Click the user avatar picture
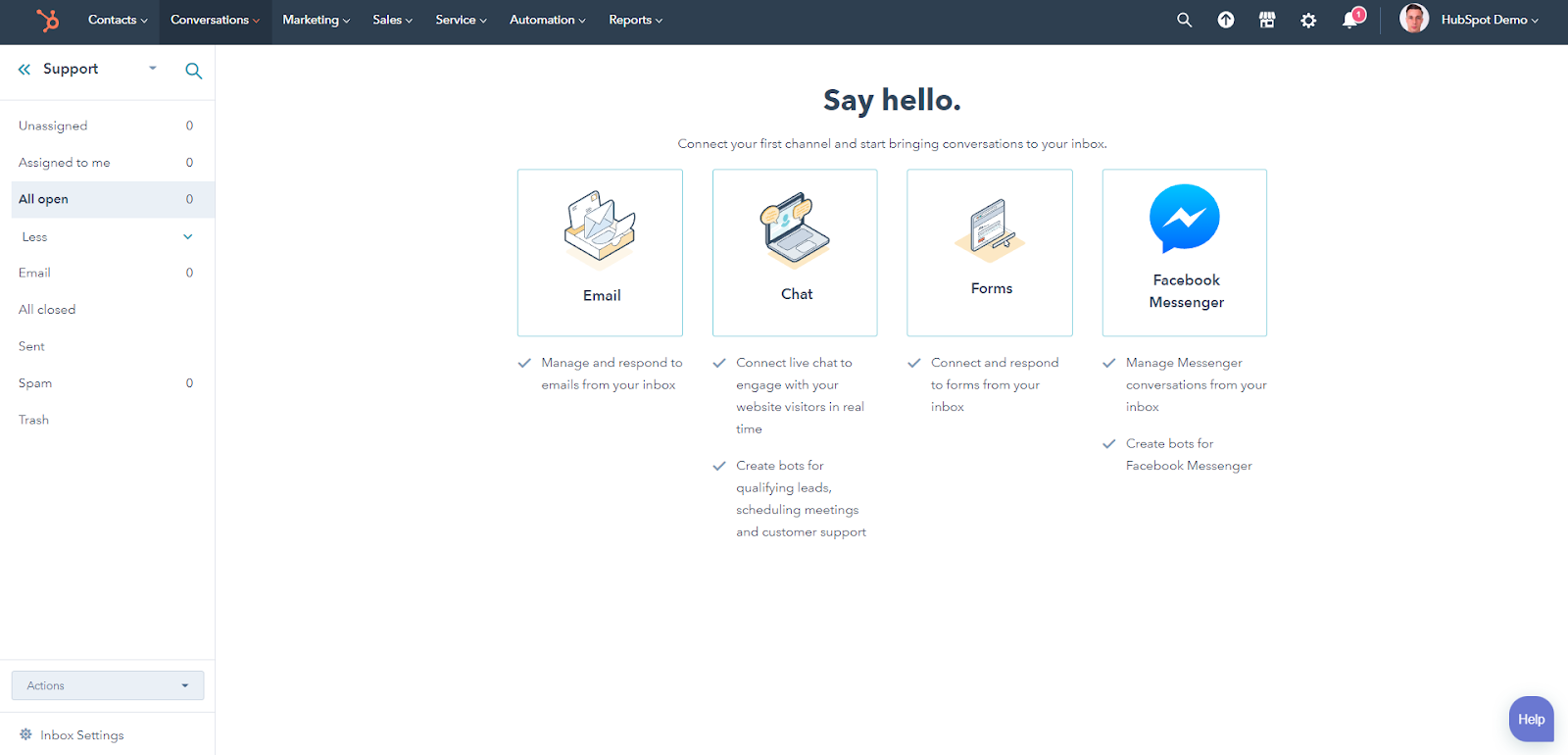The image size is (1568, 755). [1413, 19]
